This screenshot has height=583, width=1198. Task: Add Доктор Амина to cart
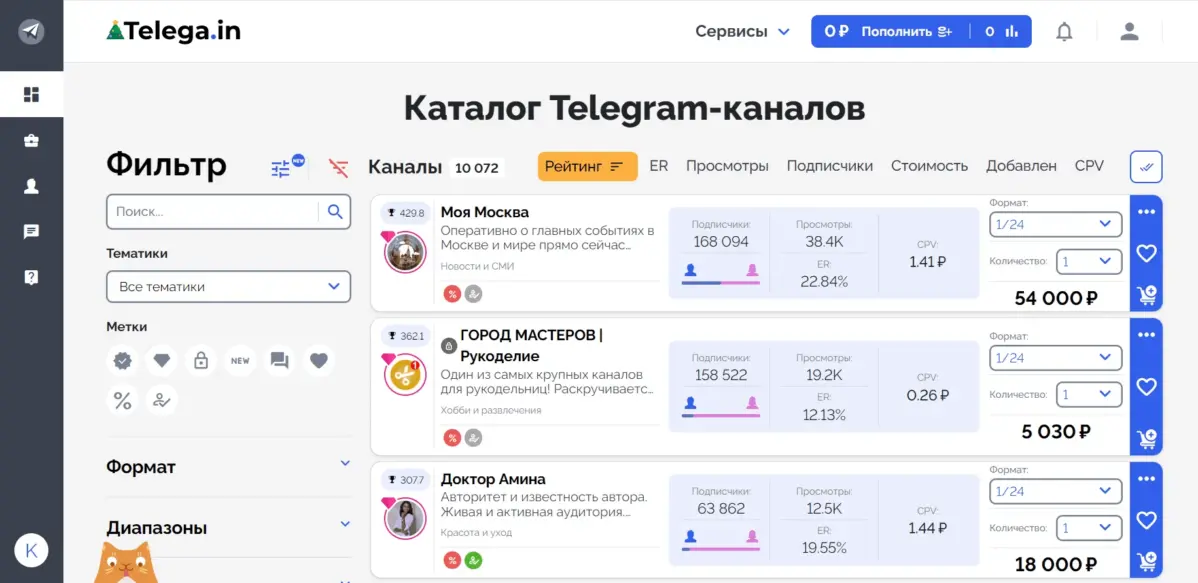(1146, 562)
